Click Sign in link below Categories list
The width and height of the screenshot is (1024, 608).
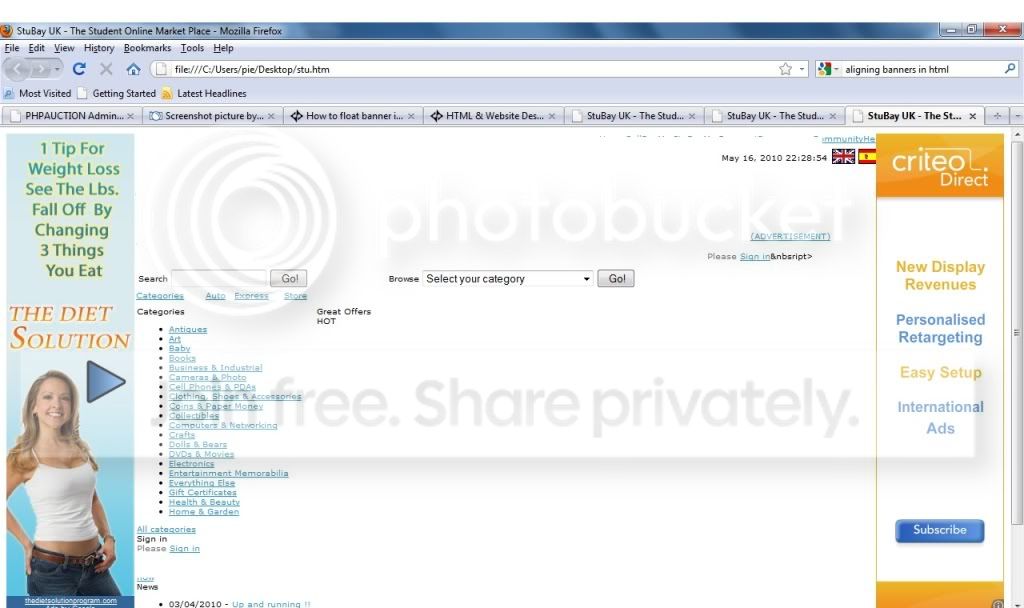coord(185,549)
